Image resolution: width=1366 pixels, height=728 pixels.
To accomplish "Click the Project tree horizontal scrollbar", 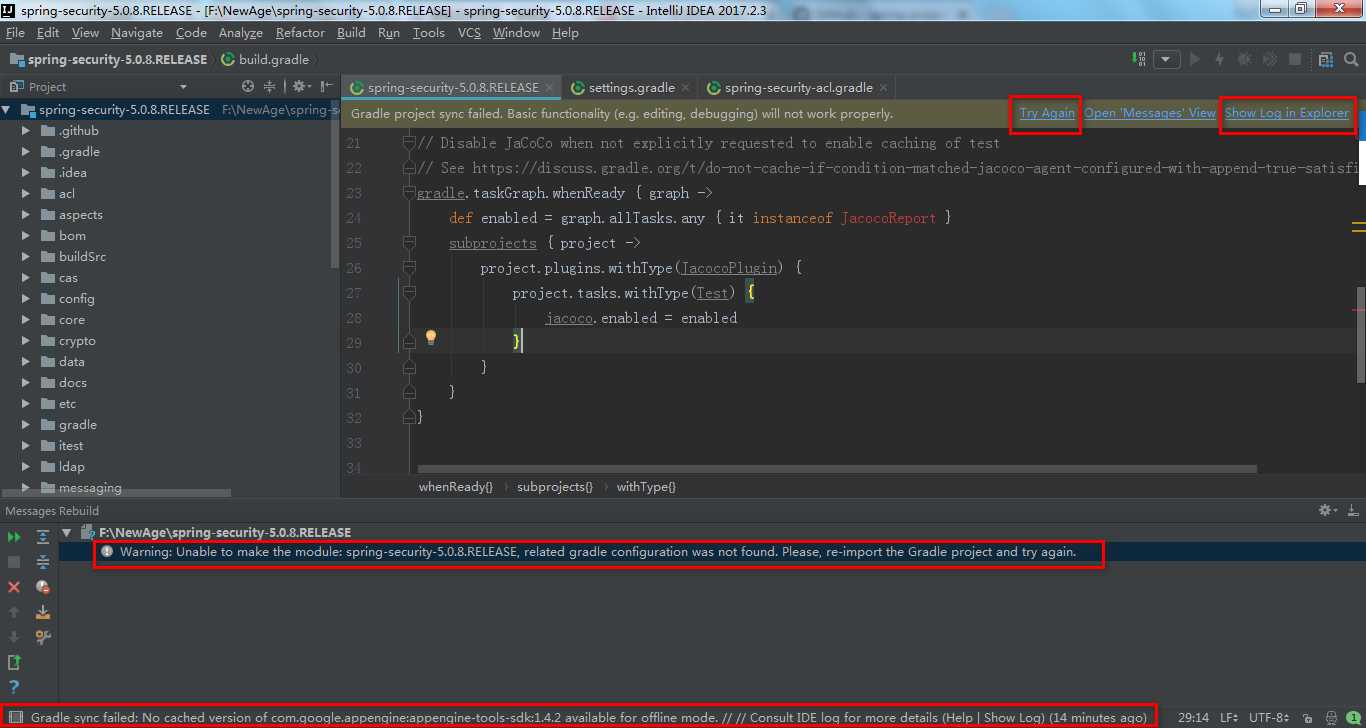I will point(116,492).
